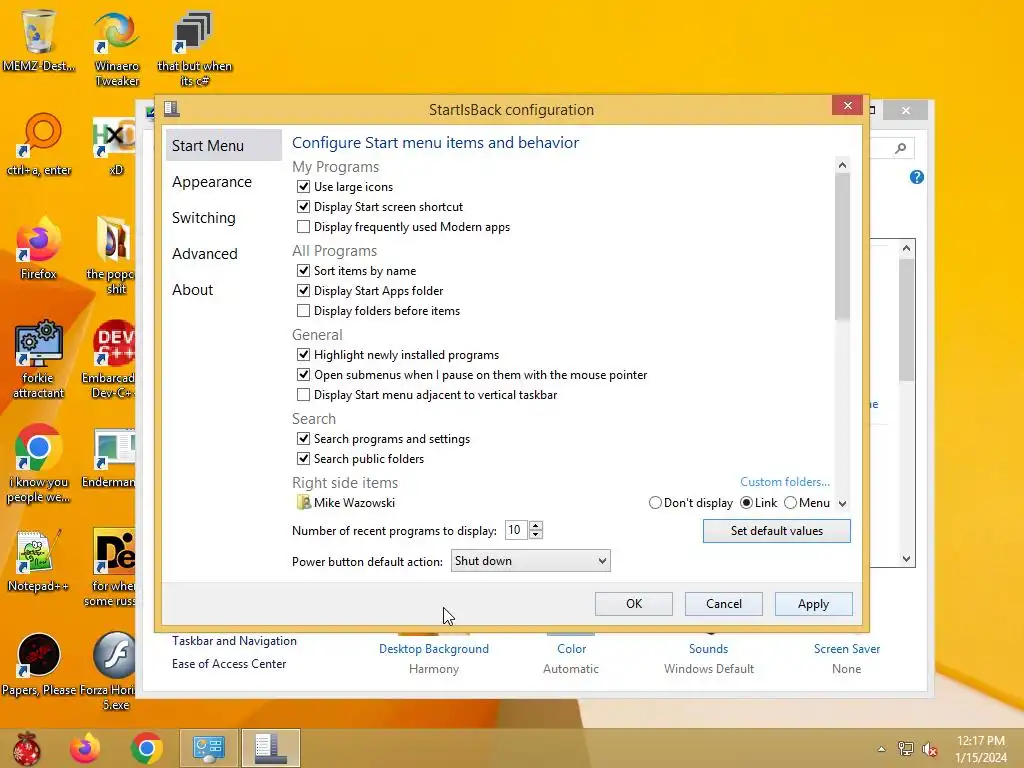Click the blue help icon in background window
Image resolution: width=1024 pixels, height=768 pixels.
pos(916,177)
